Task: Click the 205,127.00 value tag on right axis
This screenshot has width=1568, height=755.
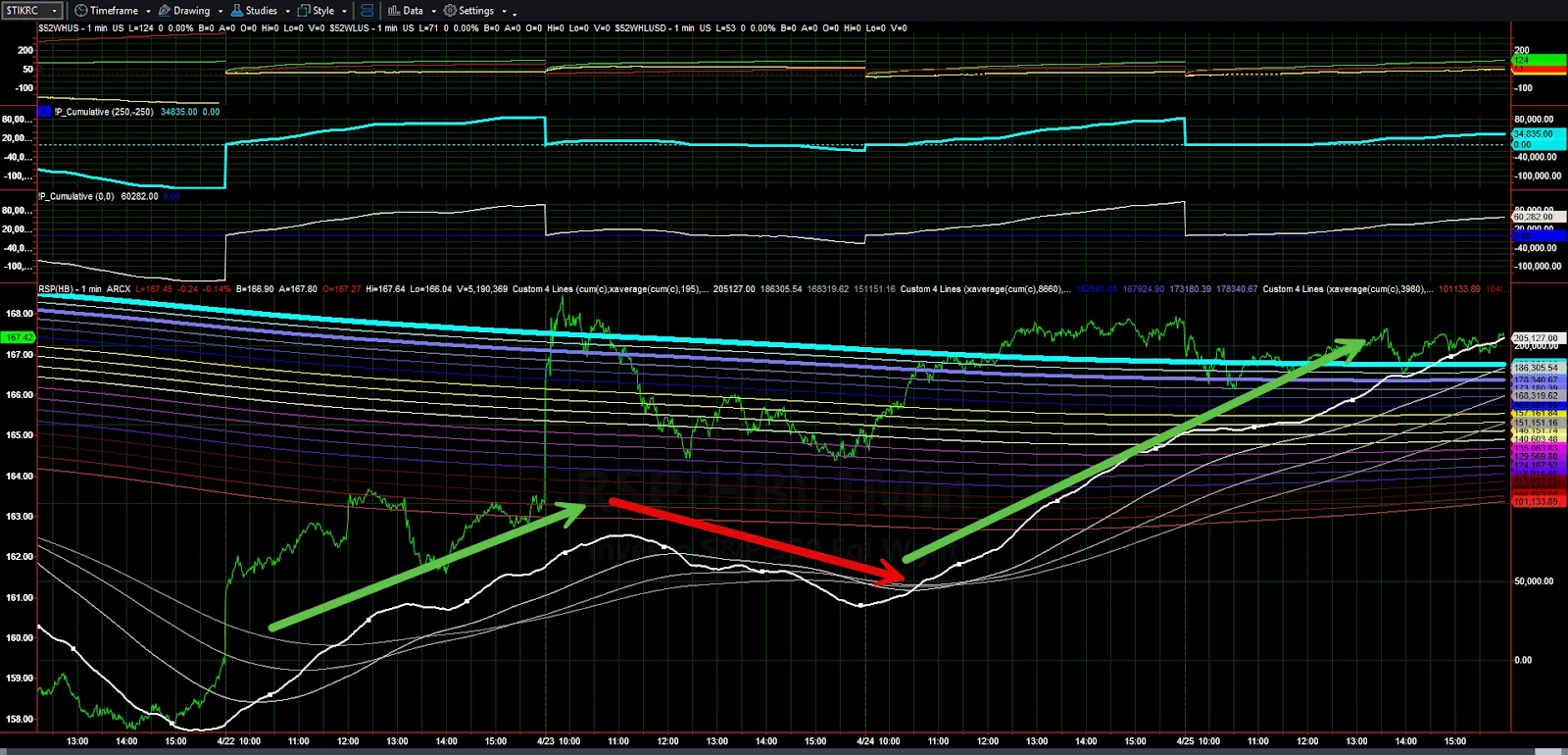Action: [1538, 338]
